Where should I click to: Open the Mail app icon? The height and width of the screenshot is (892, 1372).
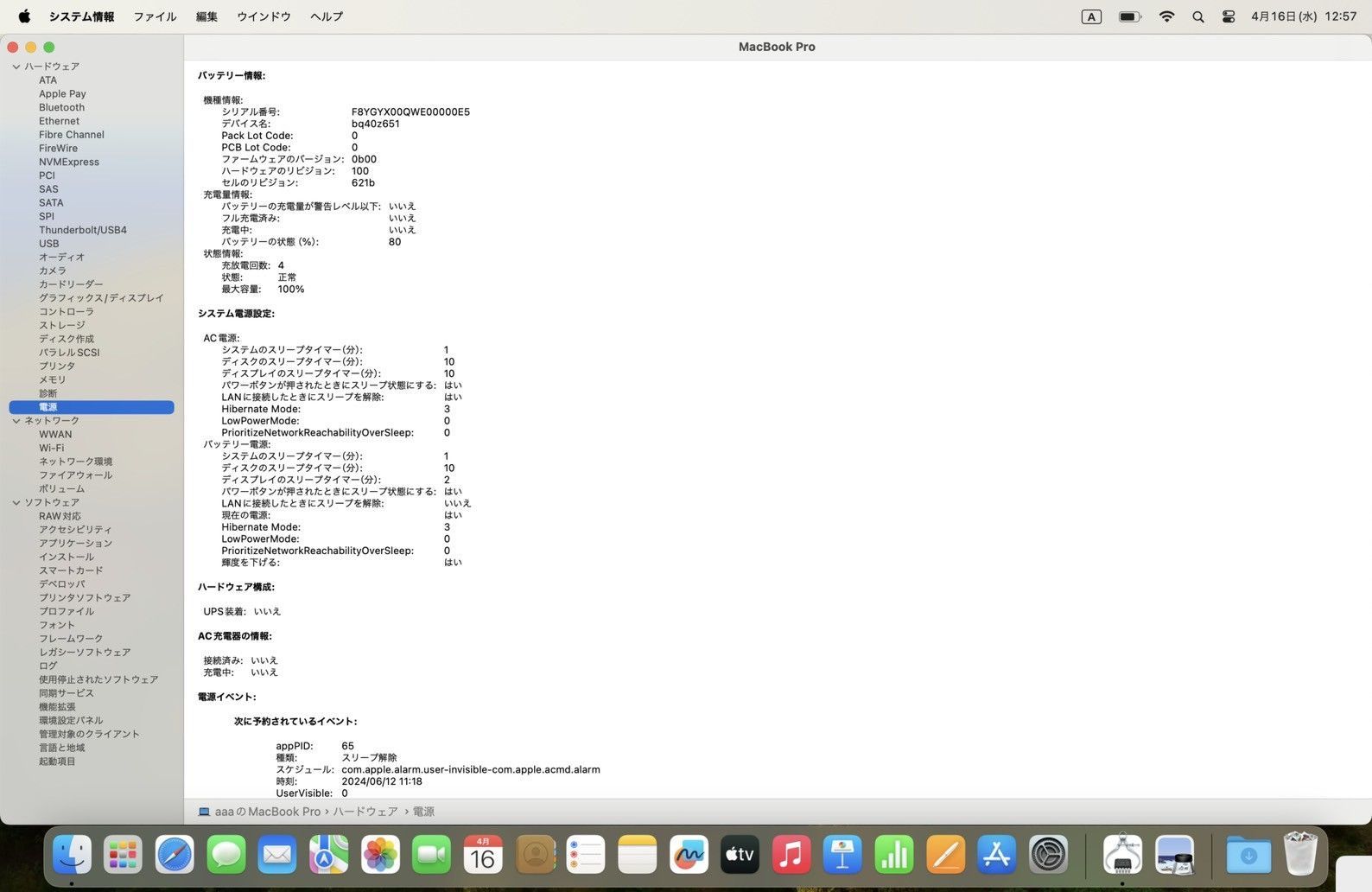(x=277, y=855)
